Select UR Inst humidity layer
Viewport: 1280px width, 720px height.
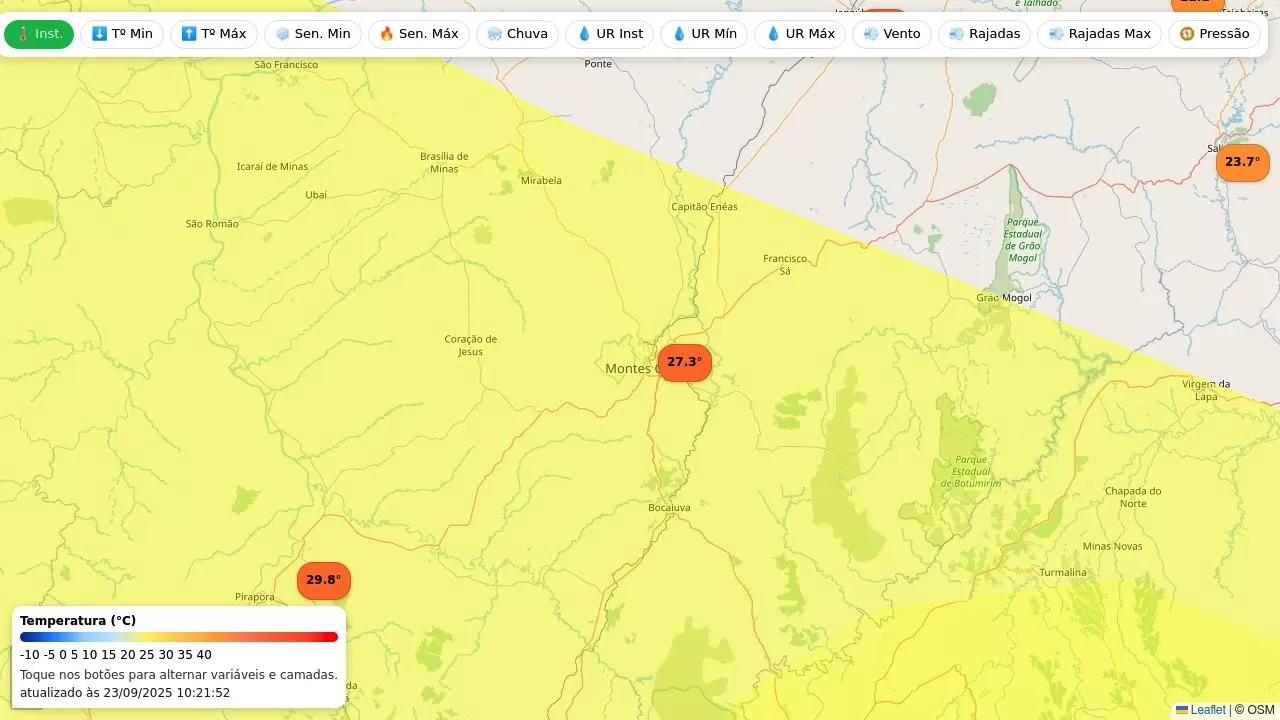pyautogui.click(x=609, y=34)
